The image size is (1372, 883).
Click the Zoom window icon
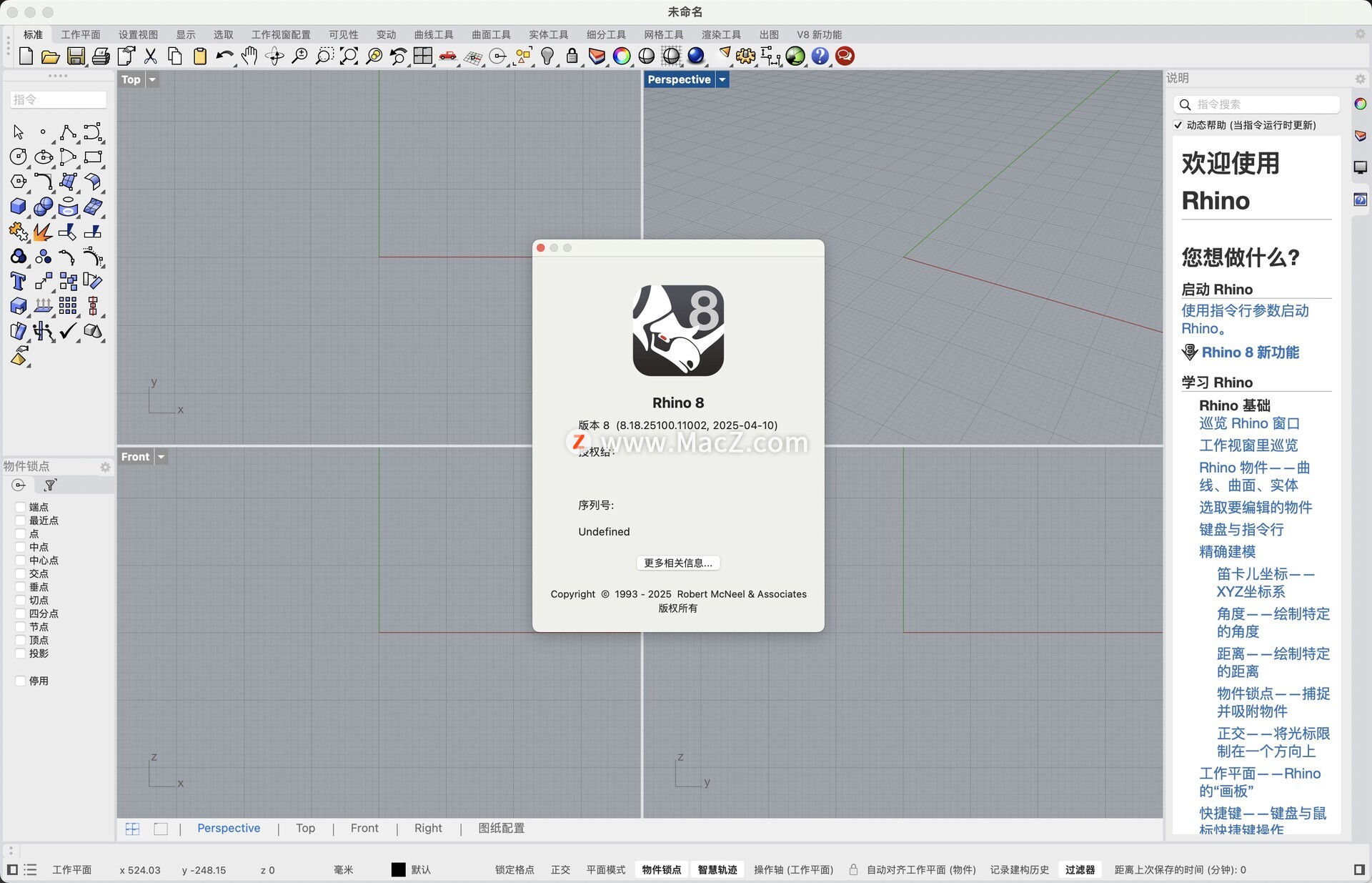pos(324,56)
